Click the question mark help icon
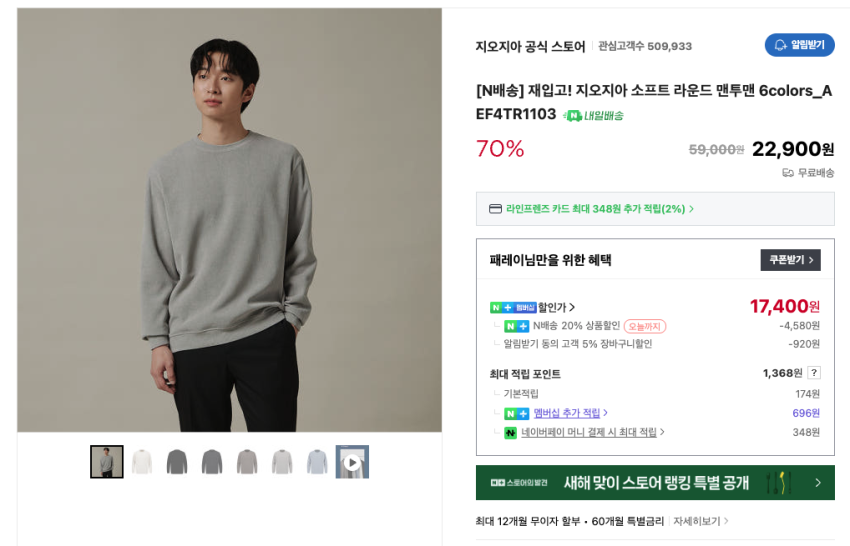The image size is (850, 546). pos(813,373)
